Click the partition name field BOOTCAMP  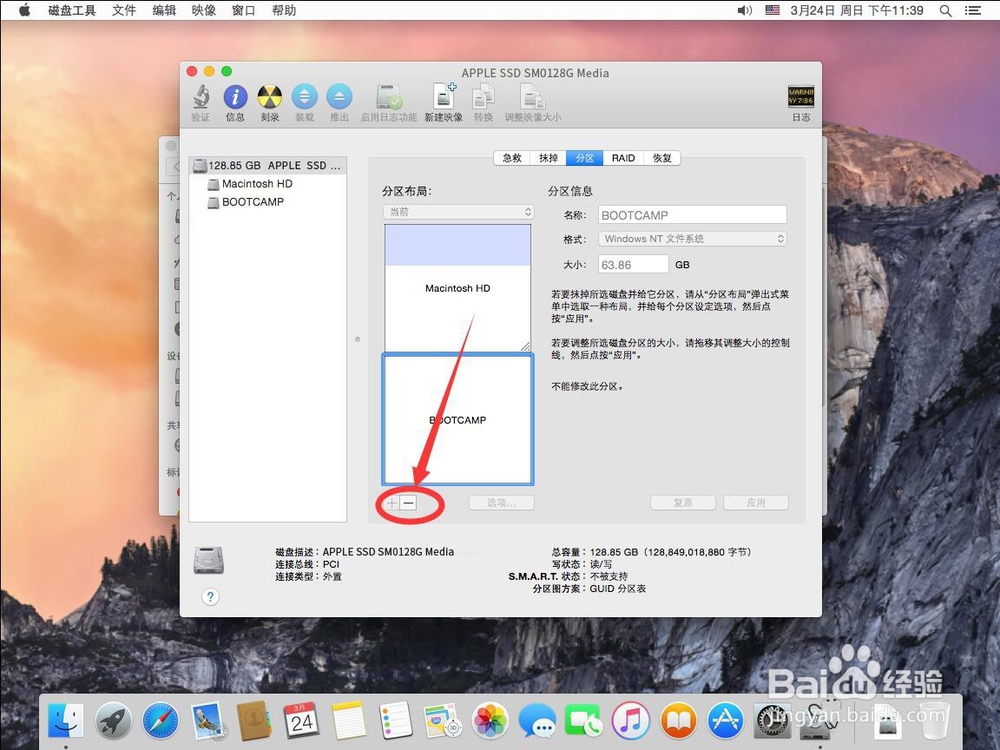point(693,215)
